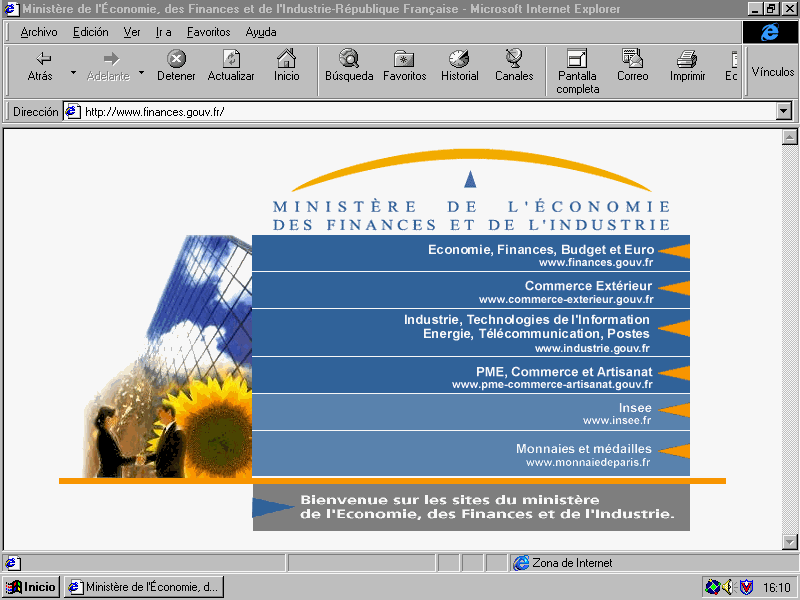The height and width of the screenshot is (600, 800).
Task: Open the Edición menu
Action: pyautogui.click(x=90, y=32)
